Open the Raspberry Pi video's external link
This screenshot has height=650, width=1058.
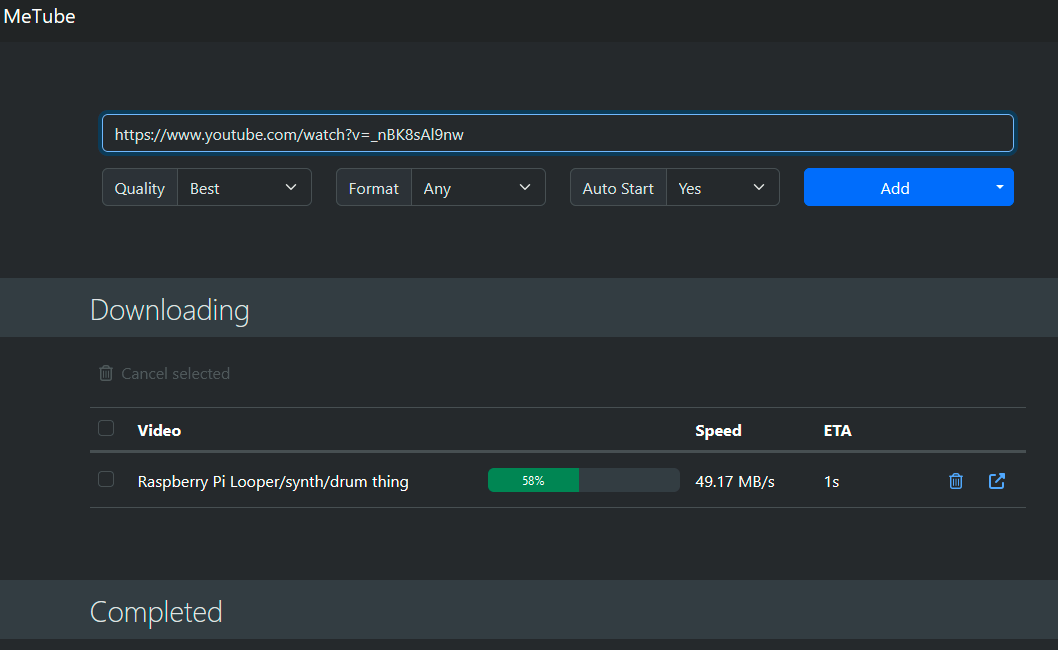(x=996, y=481)
